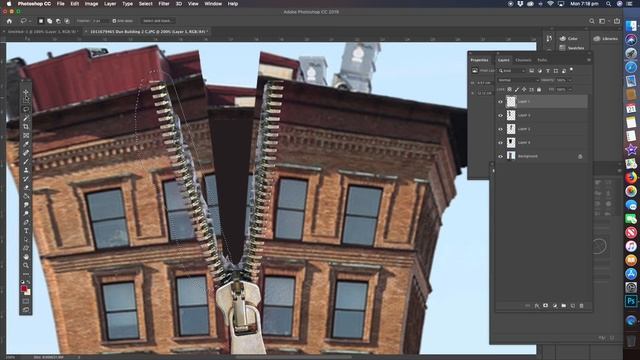Select the Rectangular Marquee tool

[26, 101]
